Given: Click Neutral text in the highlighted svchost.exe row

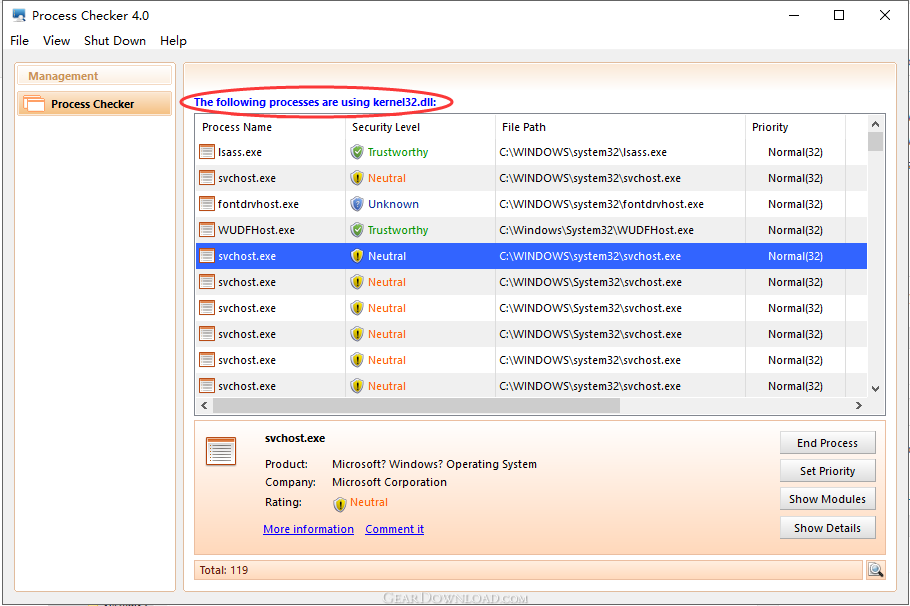Looking at the screenshot, I should tap(387, 256).
